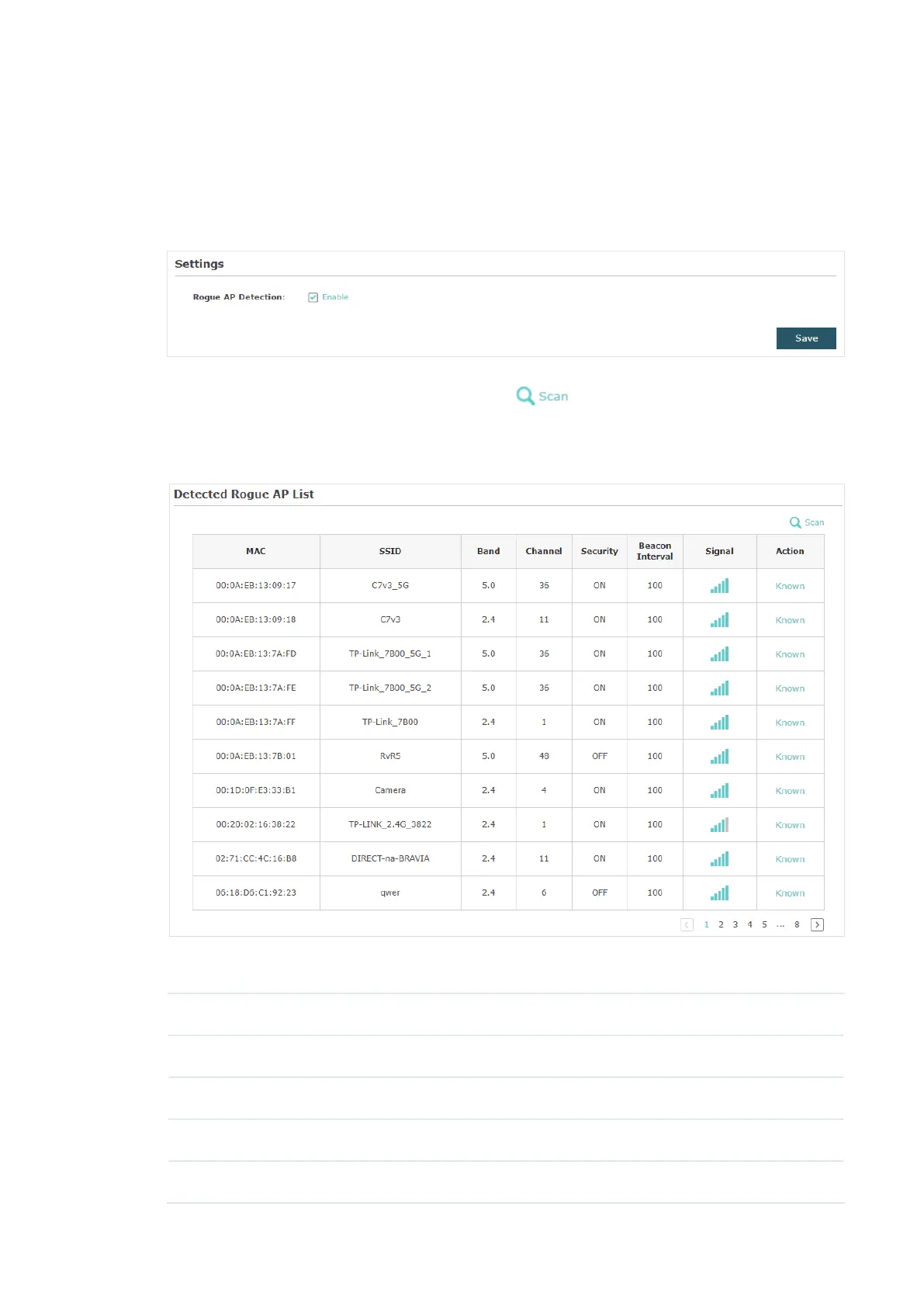
Task: Click signal strength icon for C7v3
Action: 719,620
